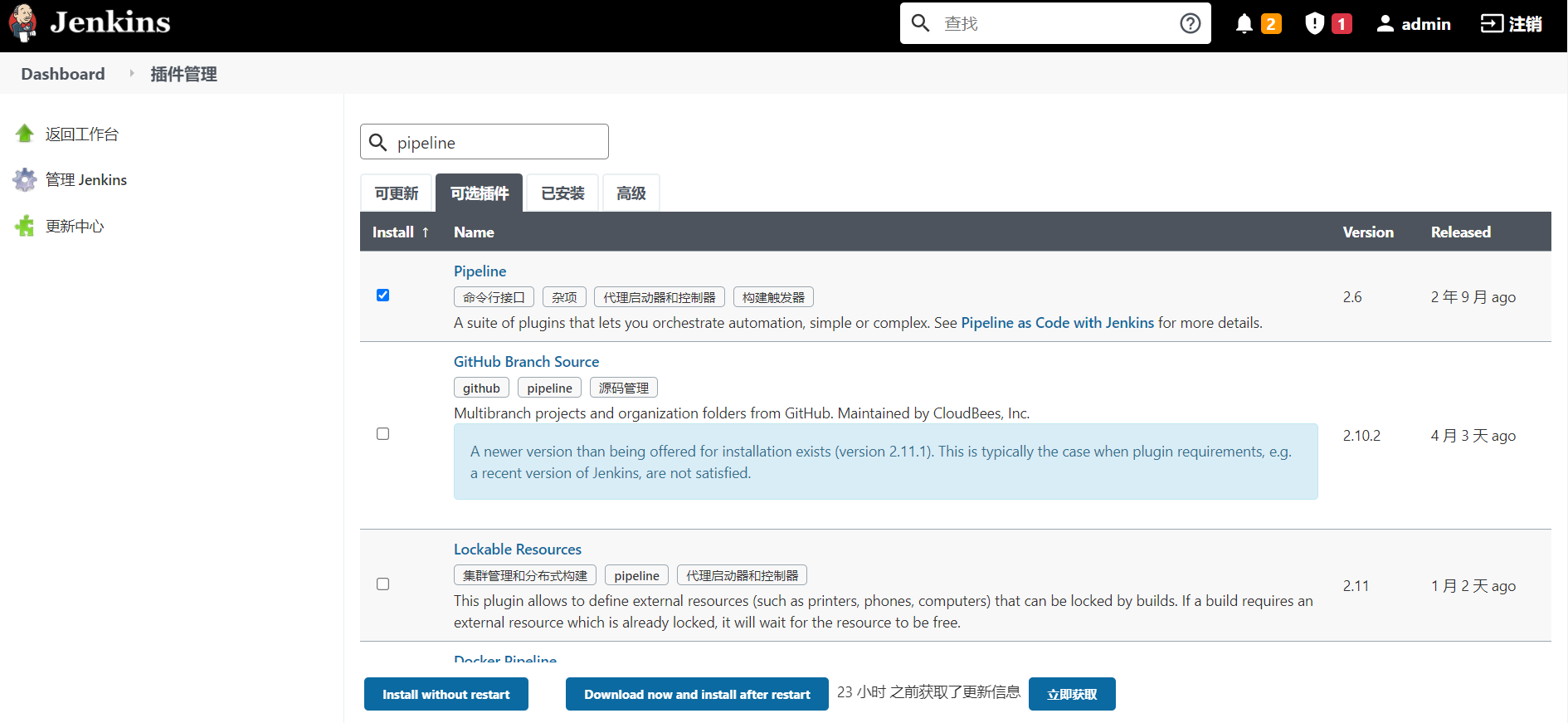Click the orange notification count badge 2
This screenshot has width=1568, height=723.
click(x=1271, y=24)
